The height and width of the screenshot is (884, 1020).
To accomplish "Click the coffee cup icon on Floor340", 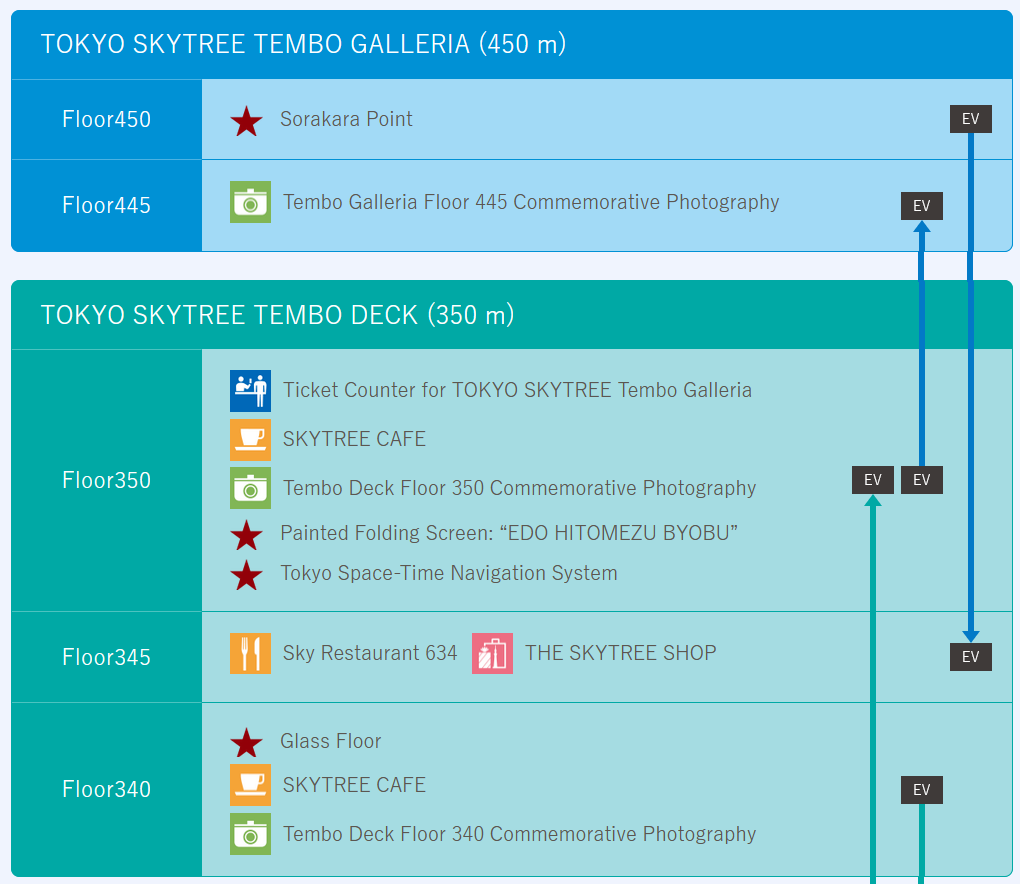I will (250, 785).
